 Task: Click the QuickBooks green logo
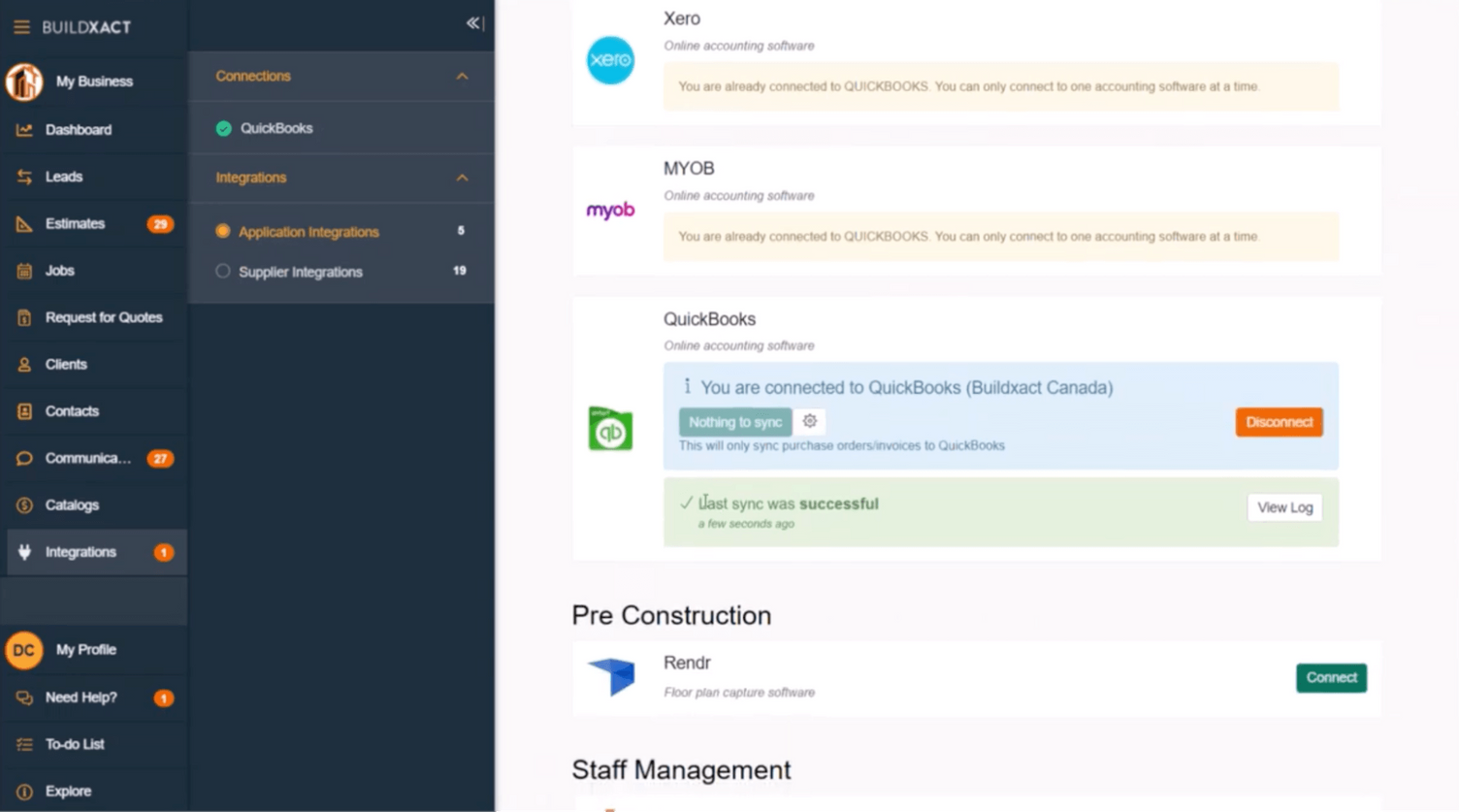pyautogui.click(x=610, y=429)
